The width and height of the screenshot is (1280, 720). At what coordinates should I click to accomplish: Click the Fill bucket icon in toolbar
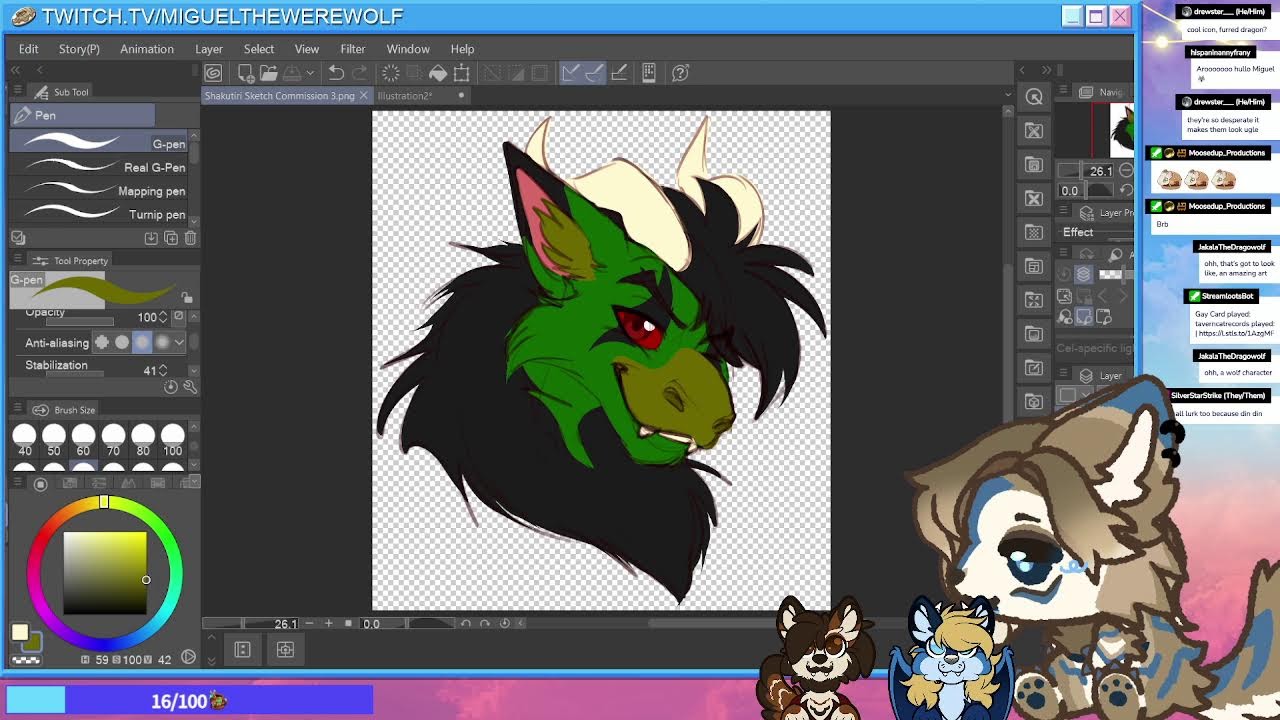coord(438,73)
